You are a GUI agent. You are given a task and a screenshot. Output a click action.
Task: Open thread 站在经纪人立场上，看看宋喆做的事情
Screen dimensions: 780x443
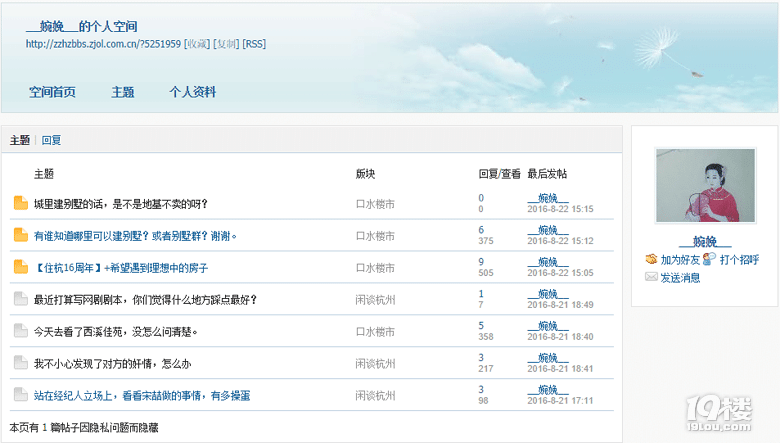click(x=142, y=396)
